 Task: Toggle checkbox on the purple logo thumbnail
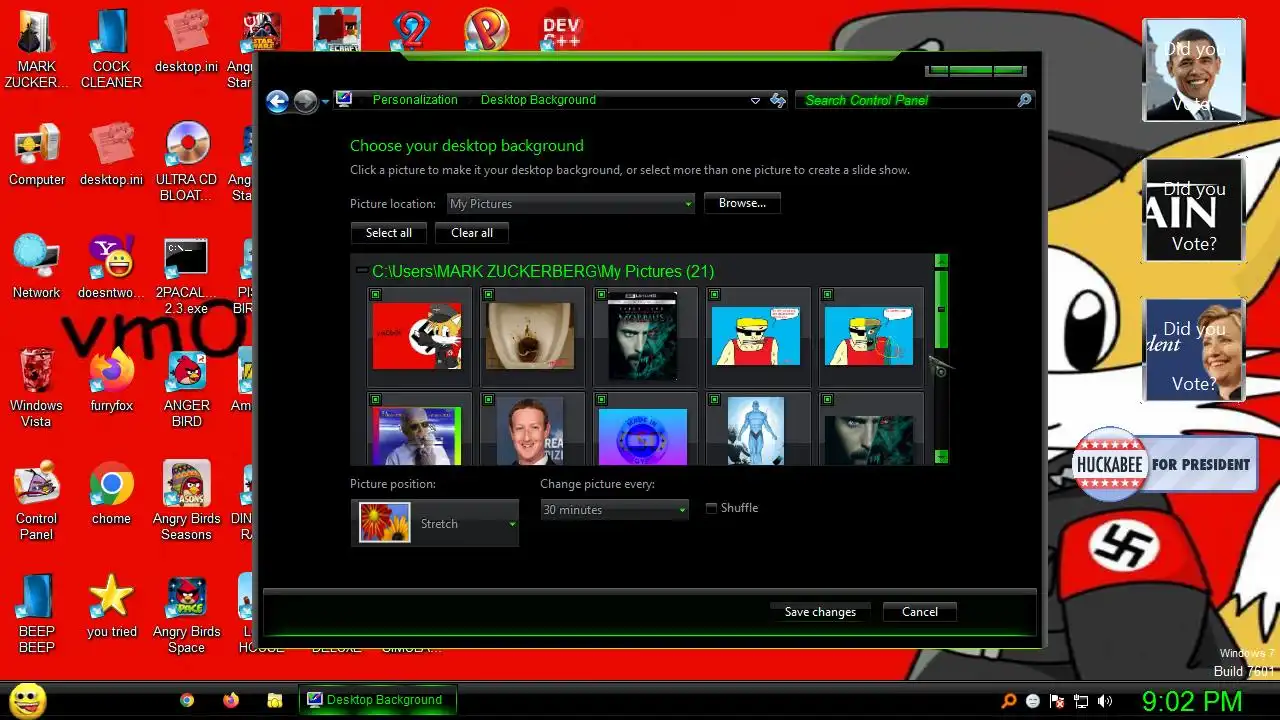pyautogui.click(x=601, y=399)
